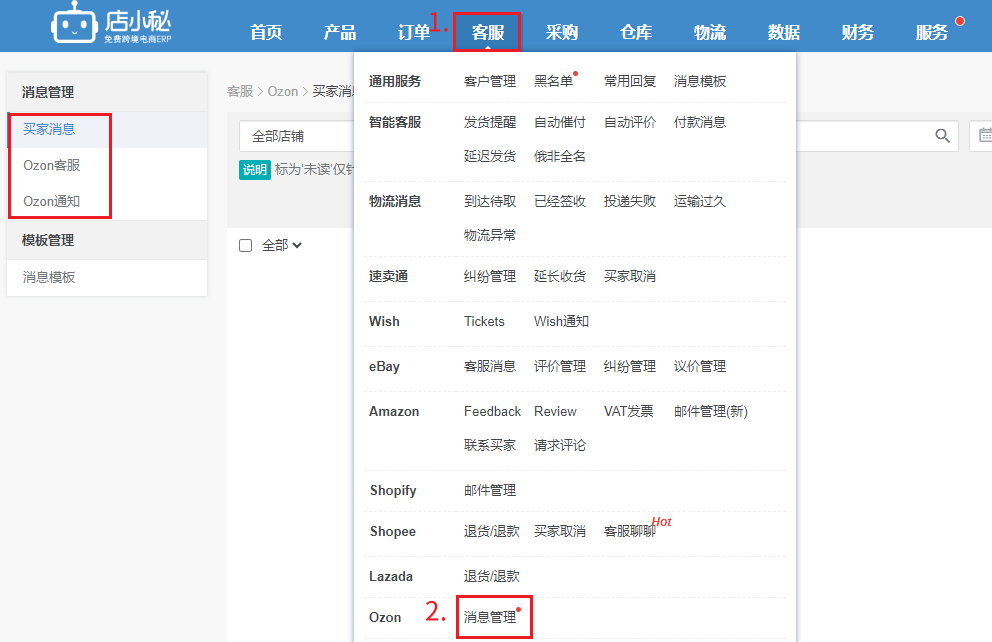This screenshot has width=992, height=642.
Task: Open 自动催付 under 智能客服
Action: pyautogui.click(x=560, y=123)
